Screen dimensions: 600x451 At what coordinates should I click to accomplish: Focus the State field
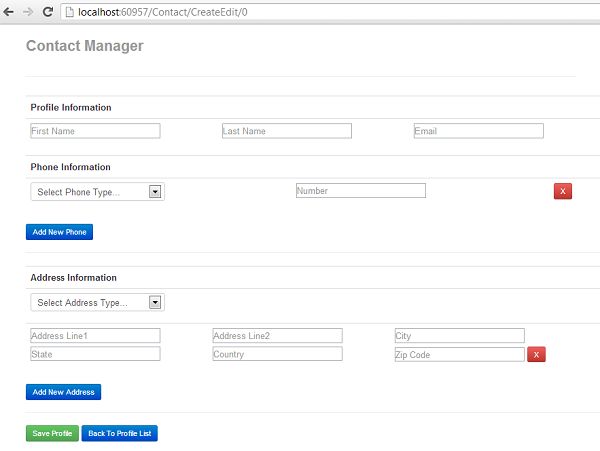click(95, 354)
